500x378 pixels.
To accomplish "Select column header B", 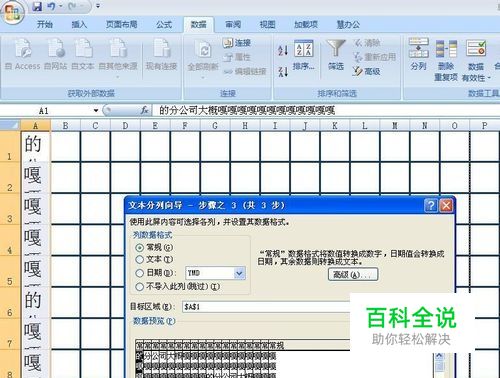I will [x=66, y=126].
